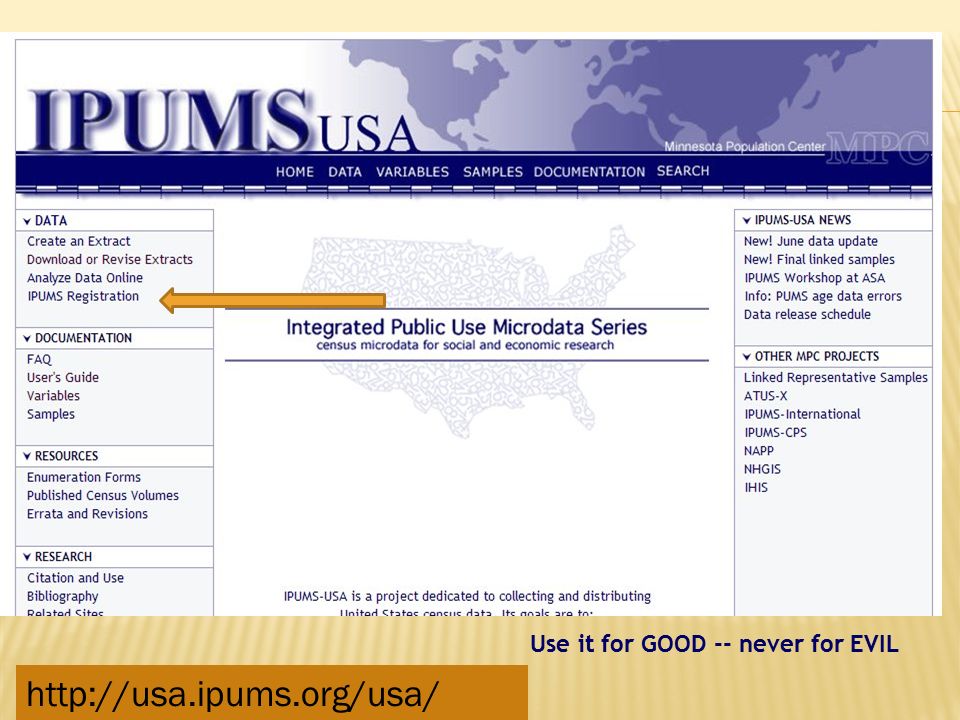Collapse the DOCUMENTATION sidebar section arrow
960x720 pixels.
coord(27,339)
